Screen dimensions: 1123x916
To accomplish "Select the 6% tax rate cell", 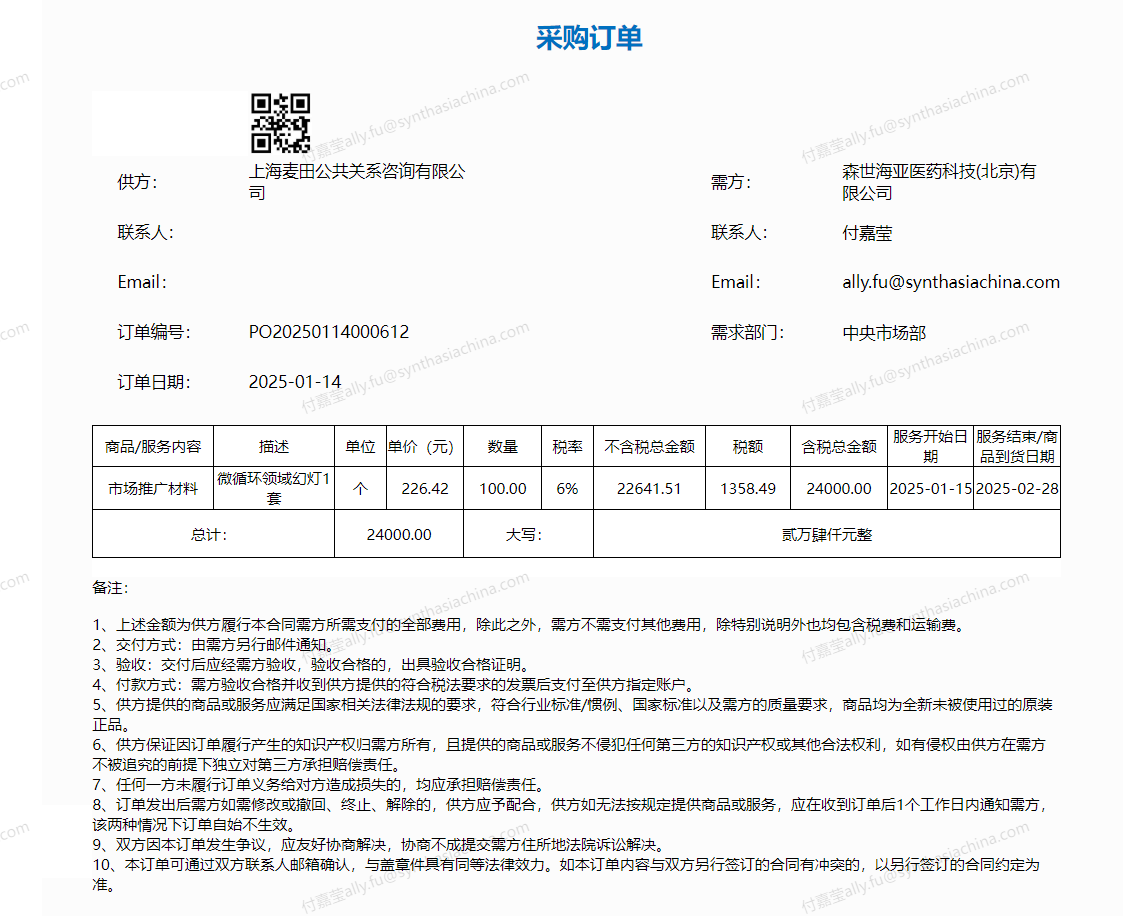I will click(567, 489).
